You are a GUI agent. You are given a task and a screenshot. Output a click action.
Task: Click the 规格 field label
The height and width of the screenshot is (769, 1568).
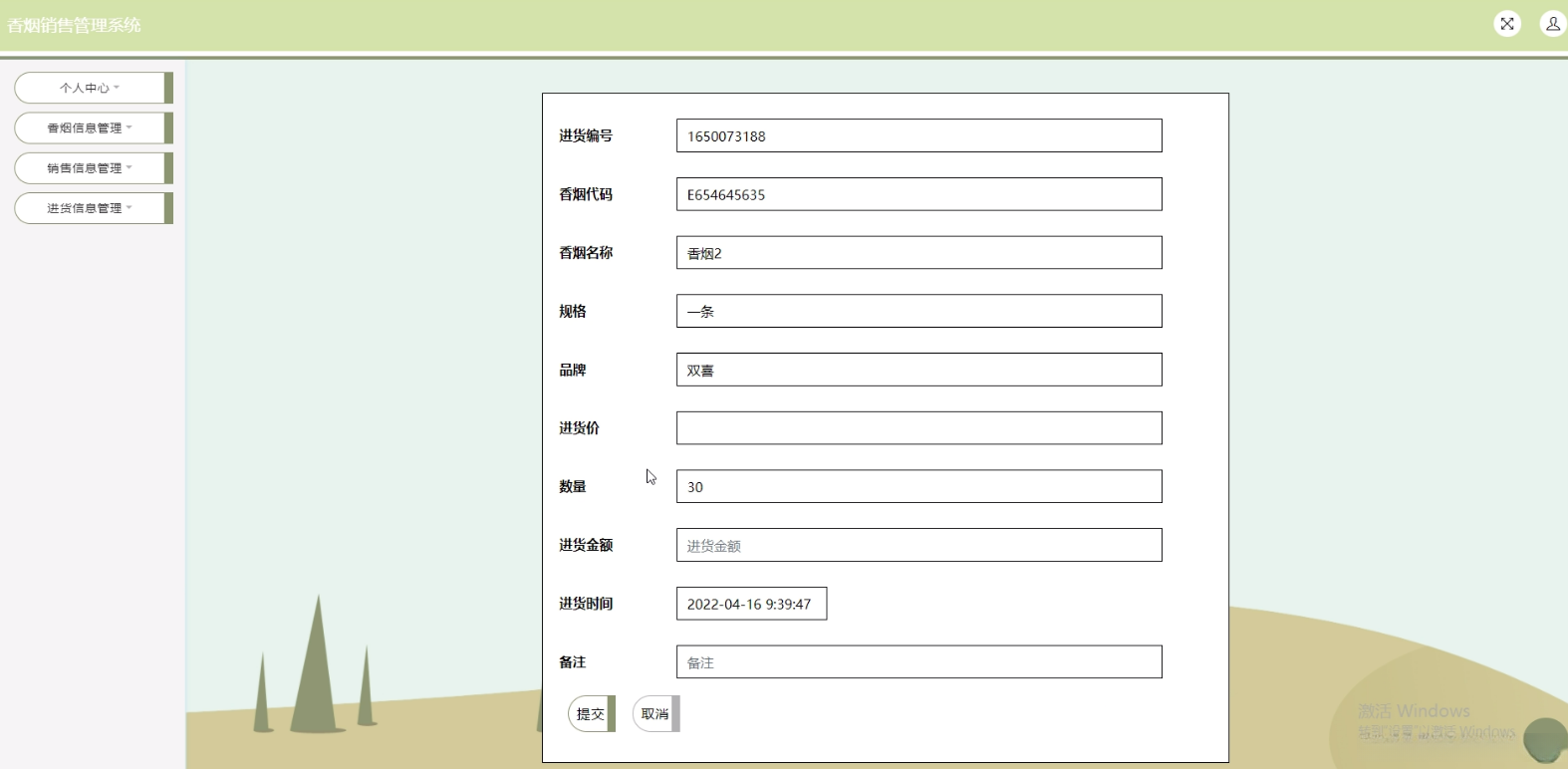click(x=573, y=311)
